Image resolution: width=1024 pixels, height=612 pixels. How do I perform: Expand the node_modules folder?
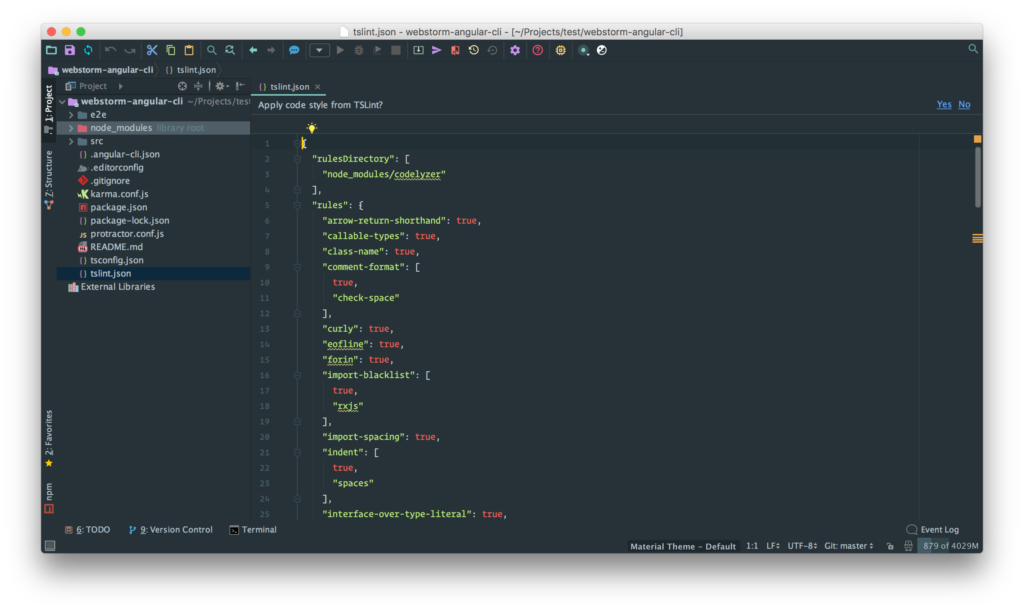pyautogui.click(x=70, y=128)
